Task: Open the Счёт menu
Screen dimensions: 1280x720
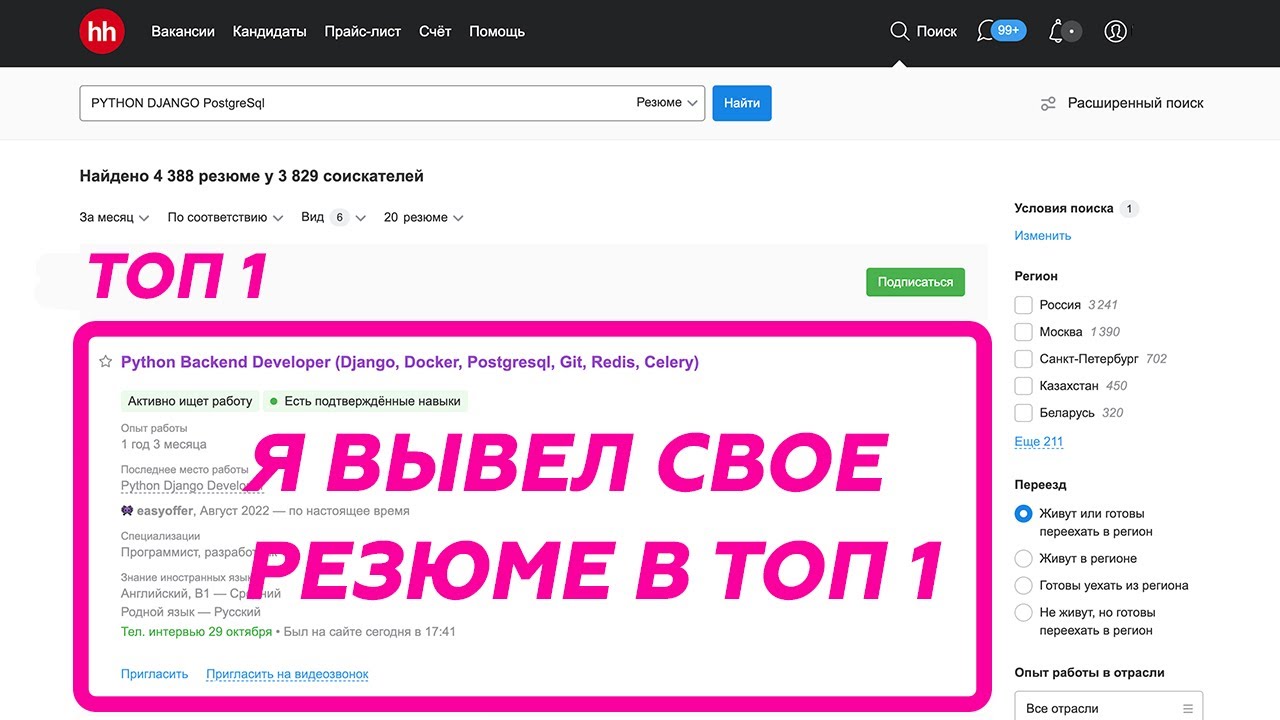Action: point(435,31)
